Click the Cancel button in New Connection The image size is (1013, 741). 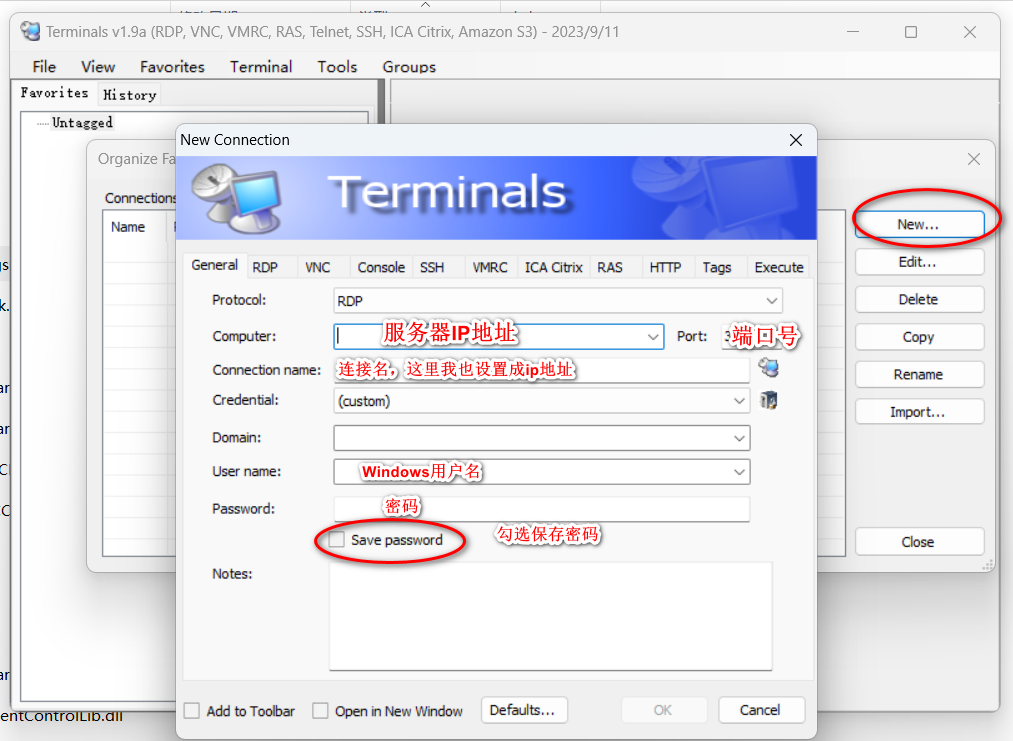[x=761, y=710]
